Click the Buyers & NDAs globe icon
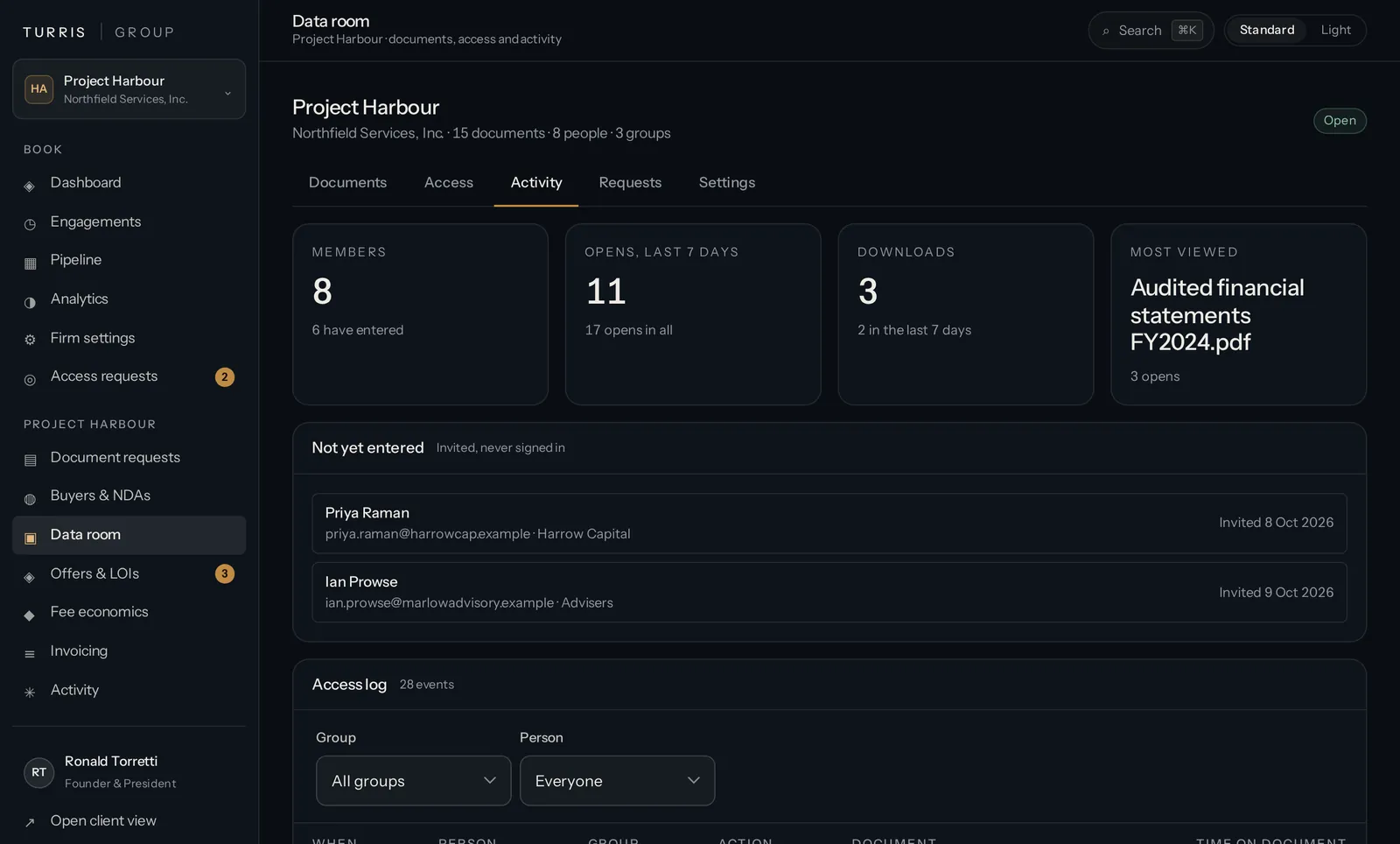 click(x=30, y=499)
